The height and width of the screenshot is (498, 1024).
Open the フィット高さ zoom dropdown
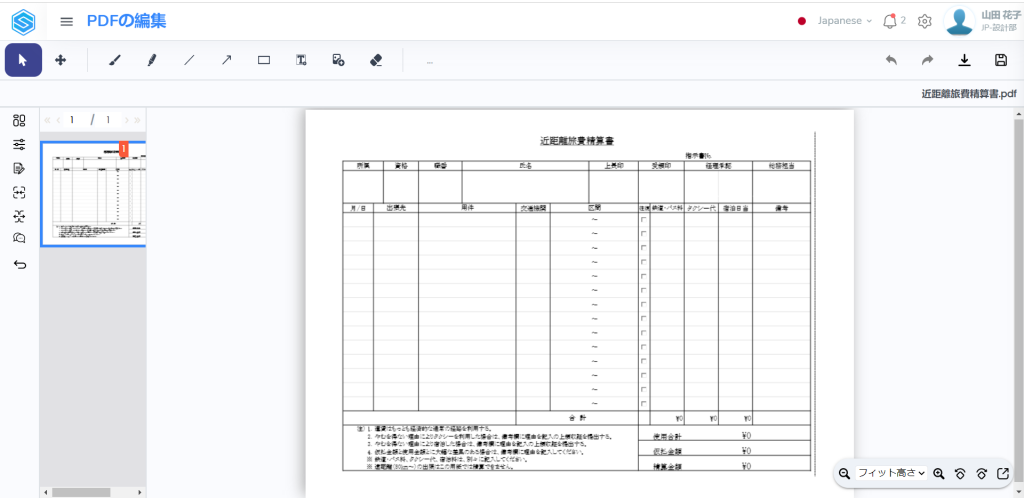tap(891, 473)
